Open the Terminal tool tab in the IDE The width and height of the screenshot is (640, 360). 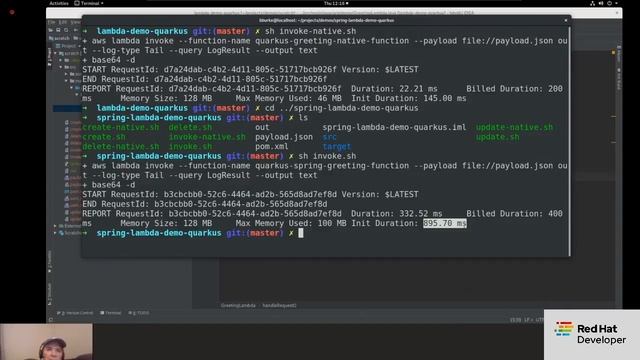(111, 313)
